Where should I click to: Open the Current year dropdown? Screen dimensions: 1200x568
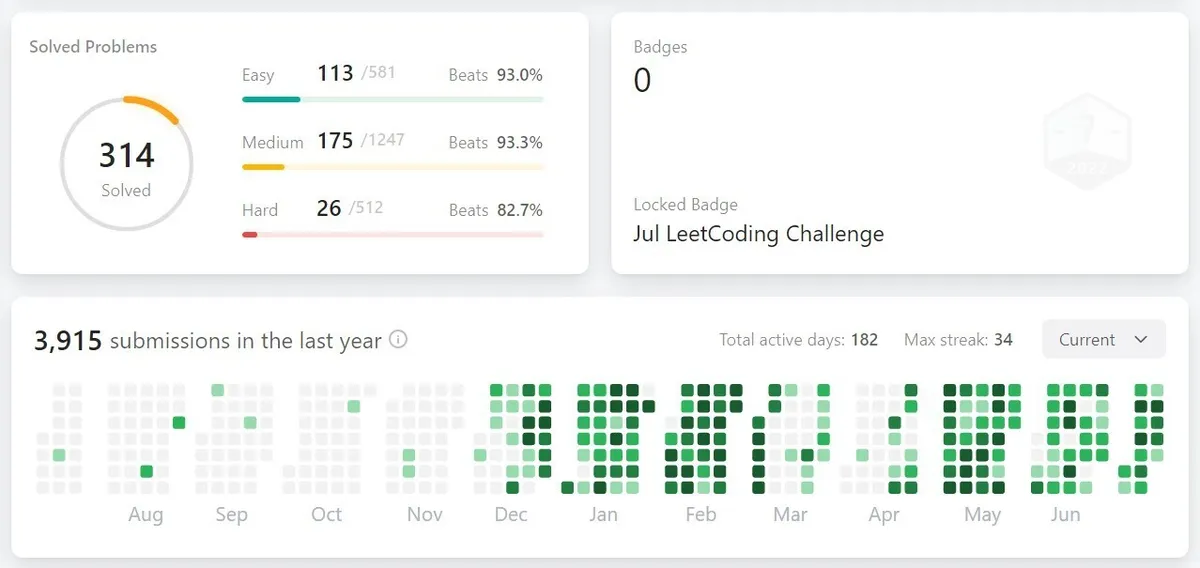coord(1103,340)
